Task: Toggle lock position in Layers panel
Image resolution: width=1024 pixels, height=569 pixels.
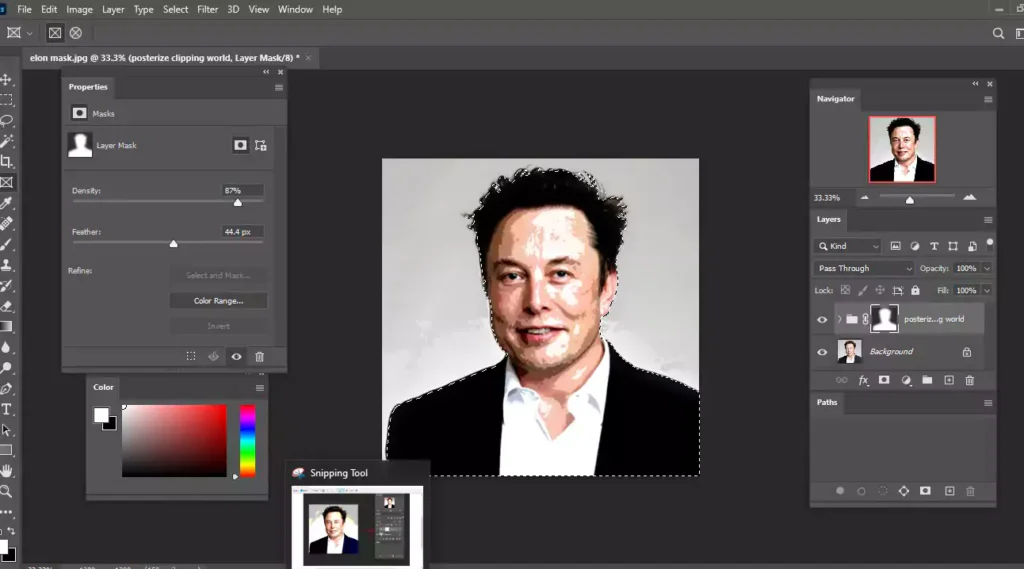Action: pyautogui.click(x=880, y=290)
